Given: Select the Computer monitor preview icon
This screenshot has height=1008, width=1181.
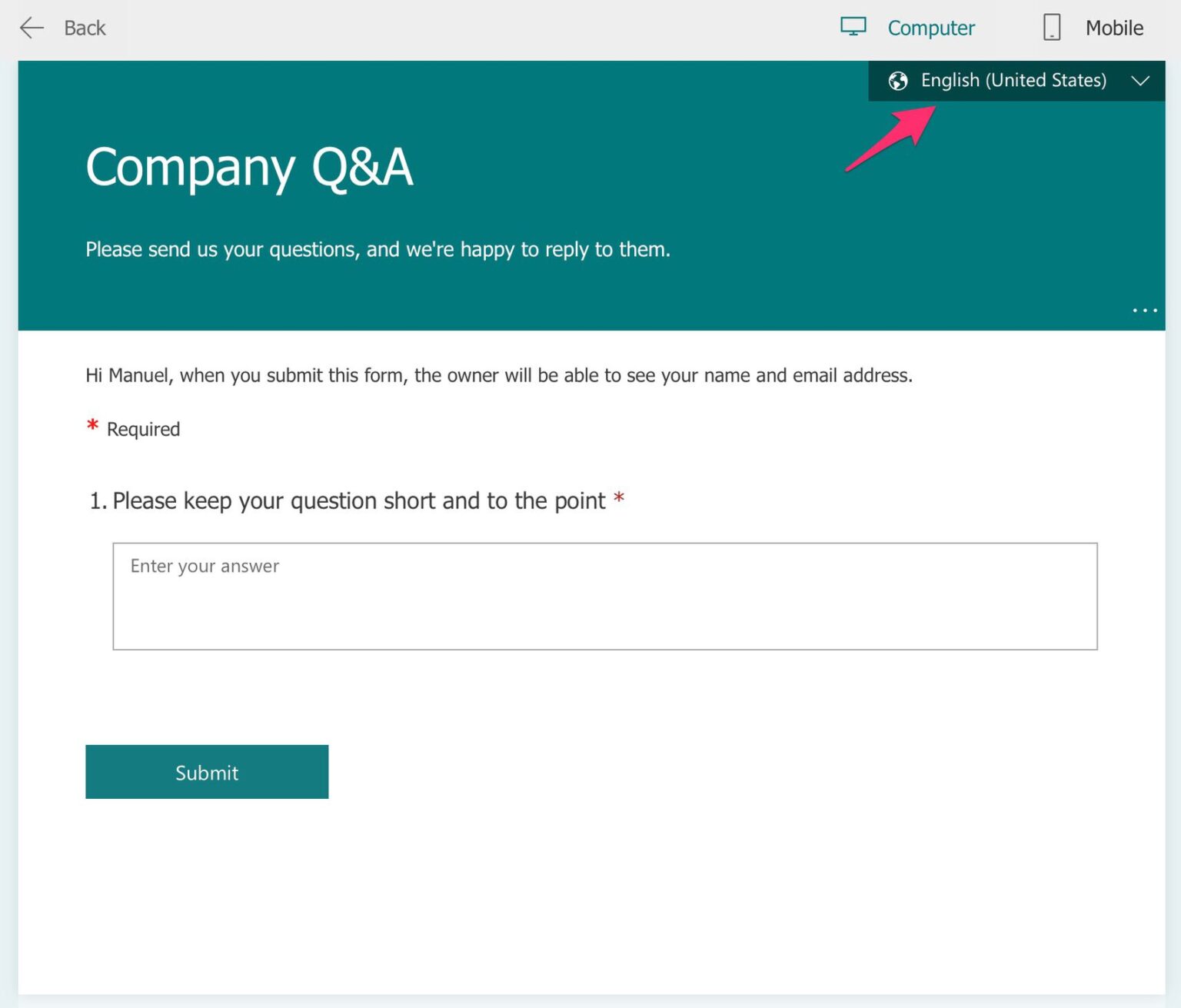Looking at the screenshot, I should [x=853, y=27].
